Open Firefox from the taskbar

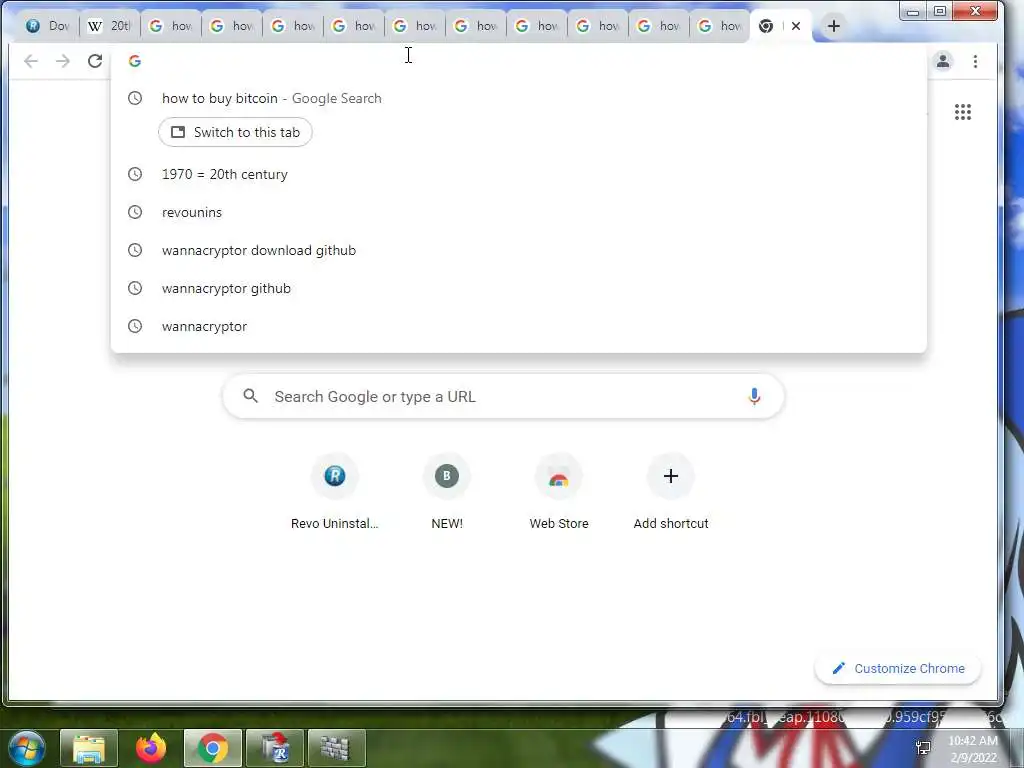[x=151, y=748]
